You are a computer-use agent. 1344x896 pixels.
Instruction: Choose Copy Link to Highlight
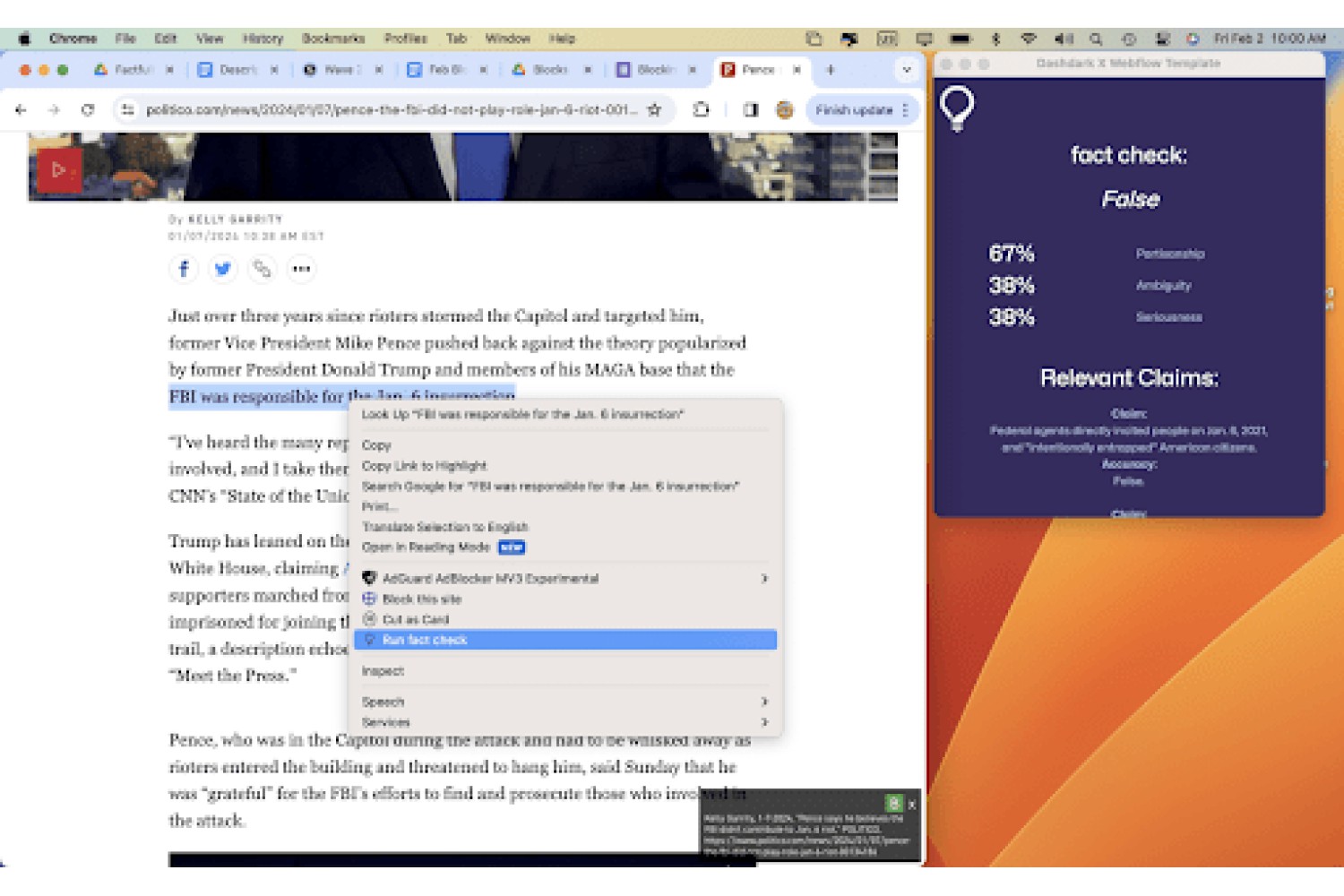(x=564, y=465)
